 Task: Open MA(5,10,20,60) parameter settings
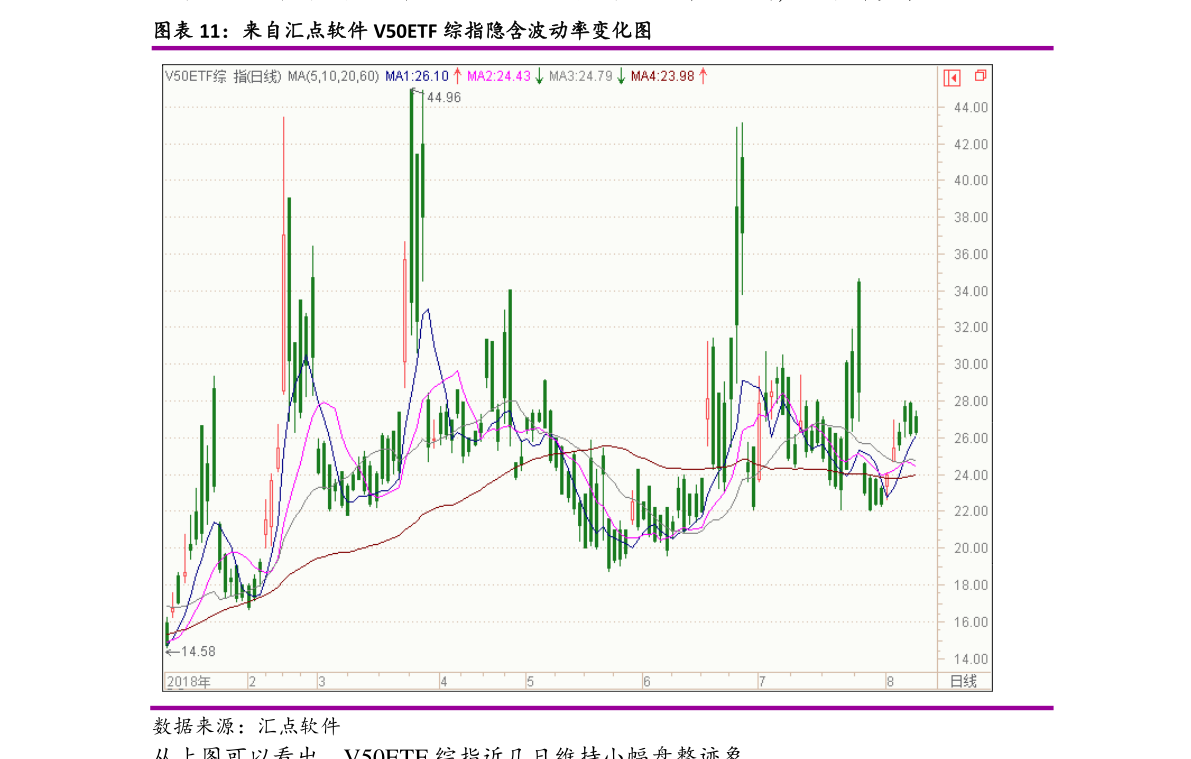click(333, 76)
